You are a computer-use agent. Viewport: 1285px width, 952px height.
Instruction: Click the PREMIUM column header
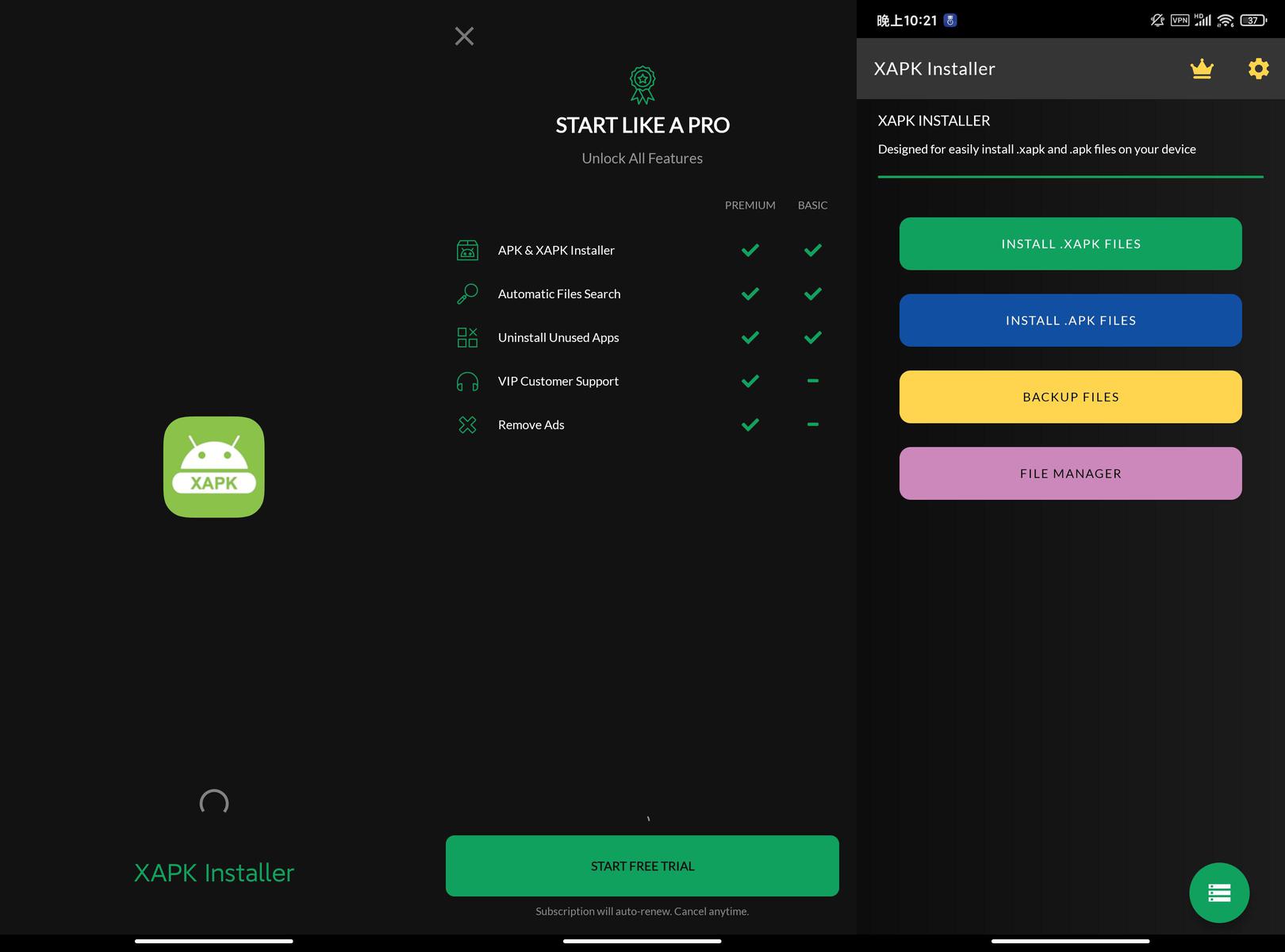pyautogui.click(x=750, y=205)
